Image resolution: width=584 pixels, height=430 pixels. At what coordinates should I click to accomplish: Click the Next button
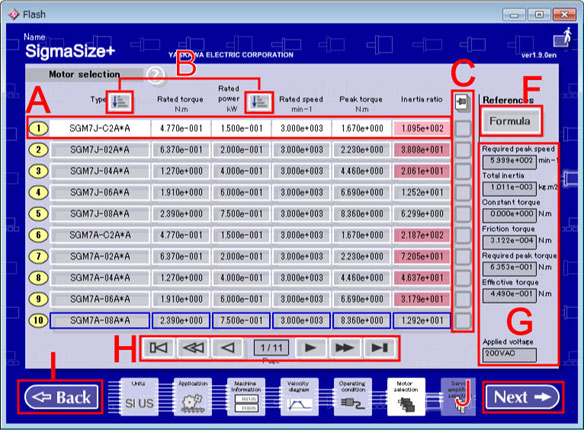(x=522, y=397)
